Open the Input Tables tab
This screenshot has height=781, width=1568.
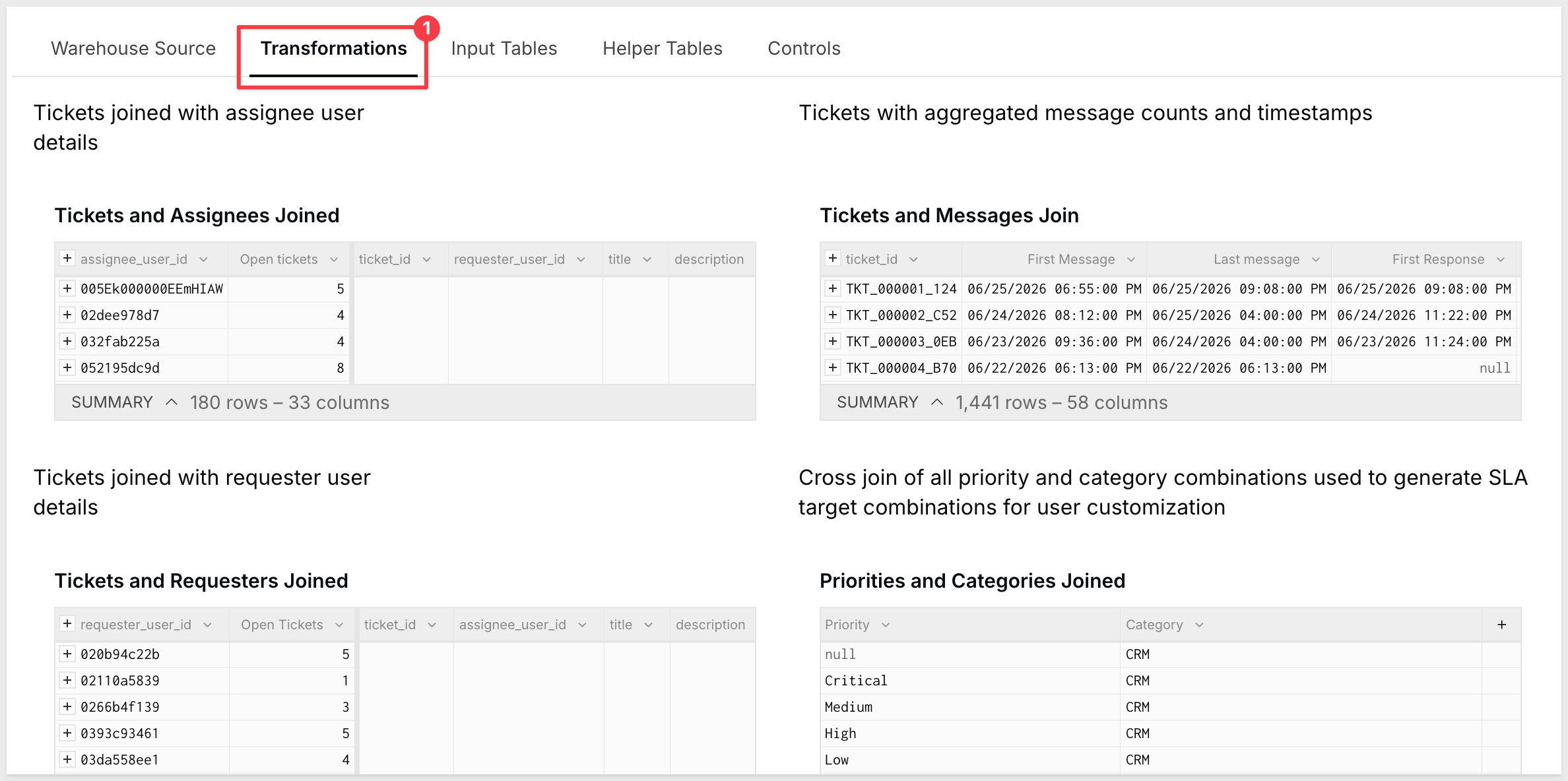504,48
